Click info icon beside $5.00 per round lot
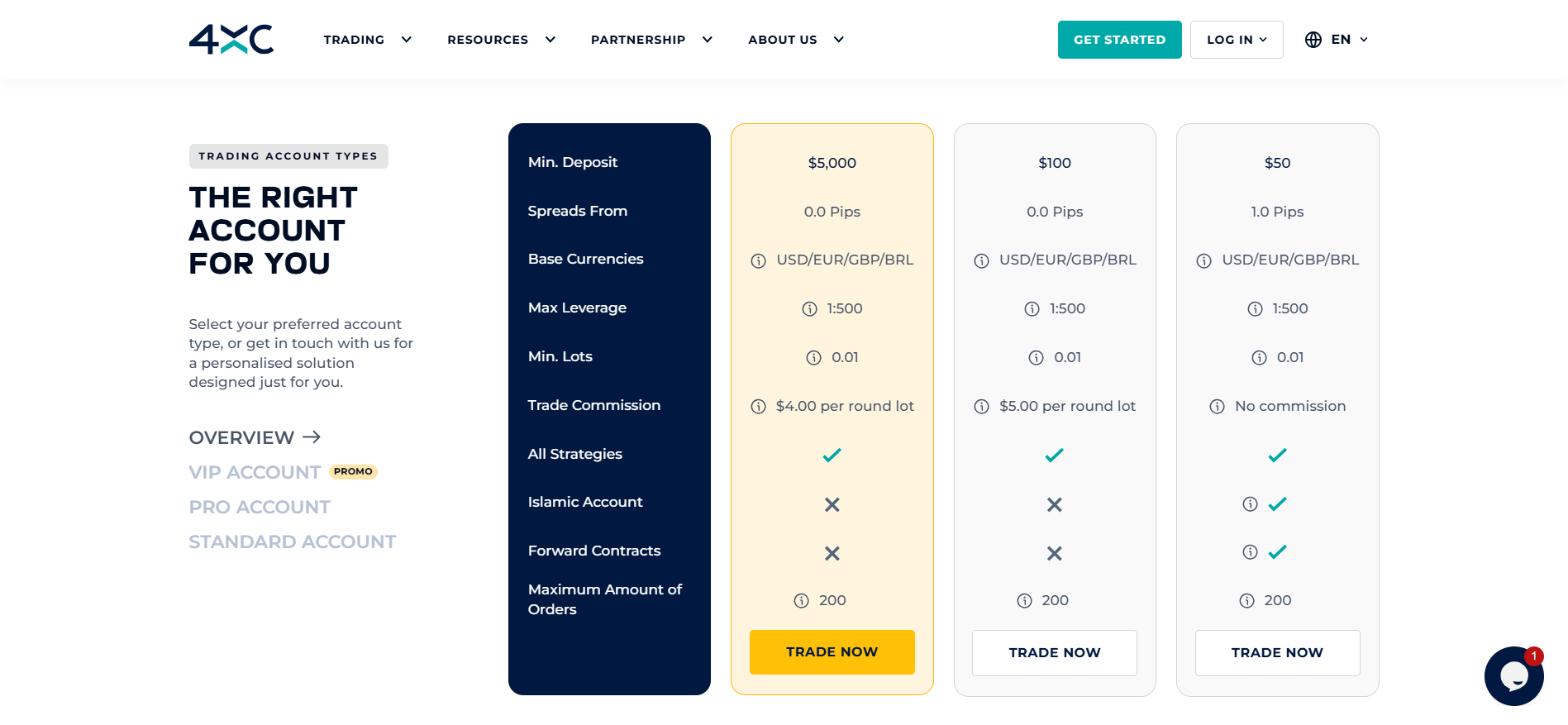Viewport: 1568px width, 725px height. (981, 407)
